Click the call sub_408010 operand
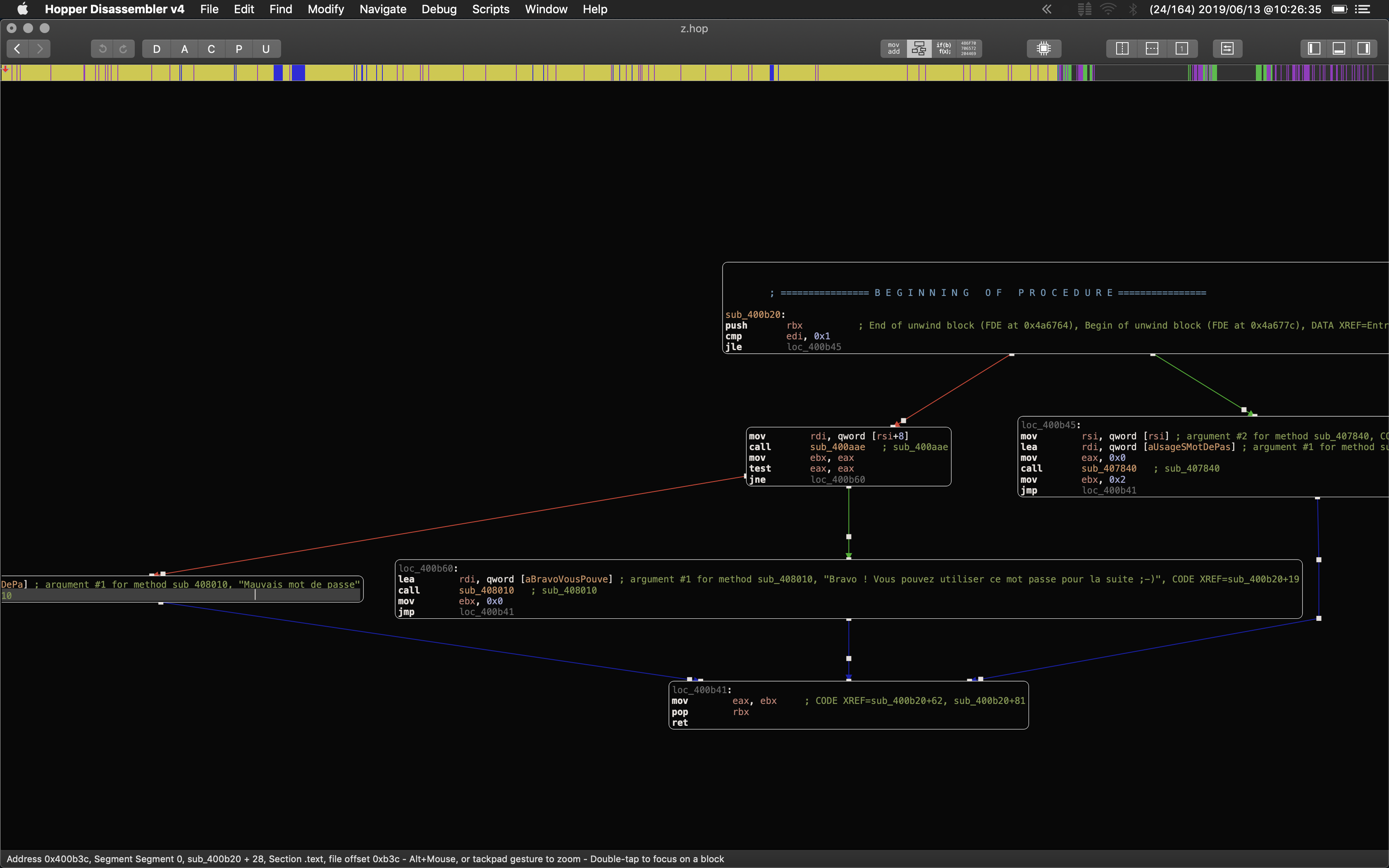The height and width of the screenshot is (868, 1389). [x=486, y=590]
